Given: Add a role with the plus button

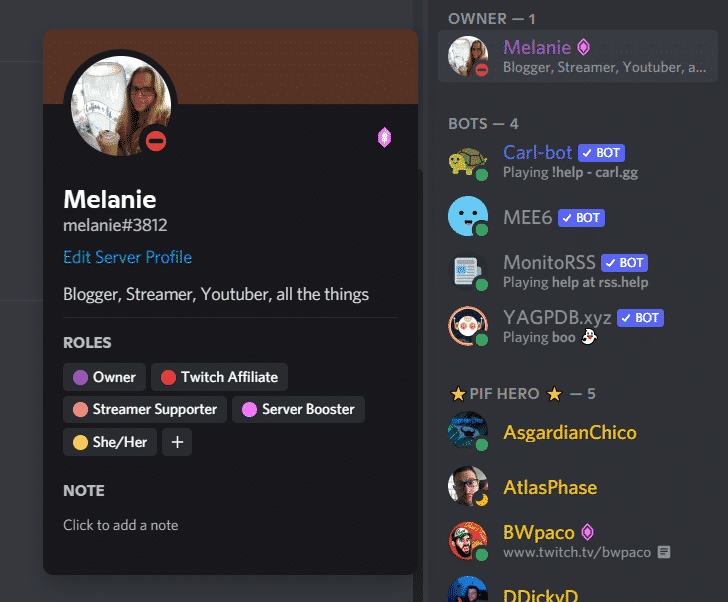Looking at the screenshot, I should [x=177, y=442].
